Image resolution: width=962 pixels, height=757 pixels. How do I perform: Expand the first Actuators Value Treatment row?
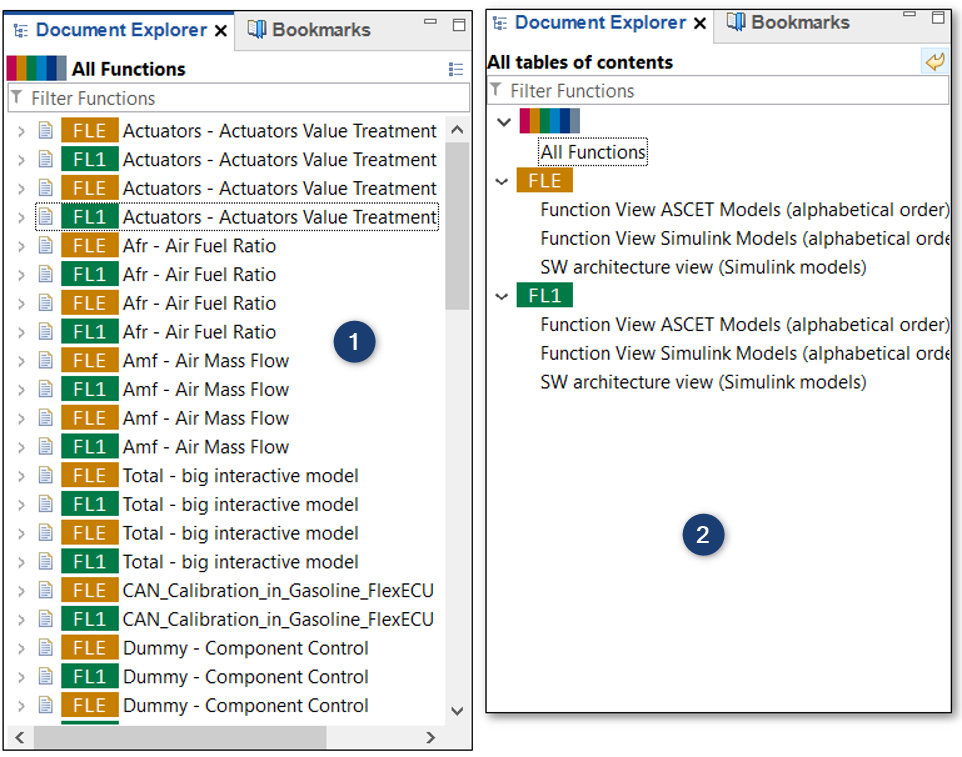[x=21, y=131]
